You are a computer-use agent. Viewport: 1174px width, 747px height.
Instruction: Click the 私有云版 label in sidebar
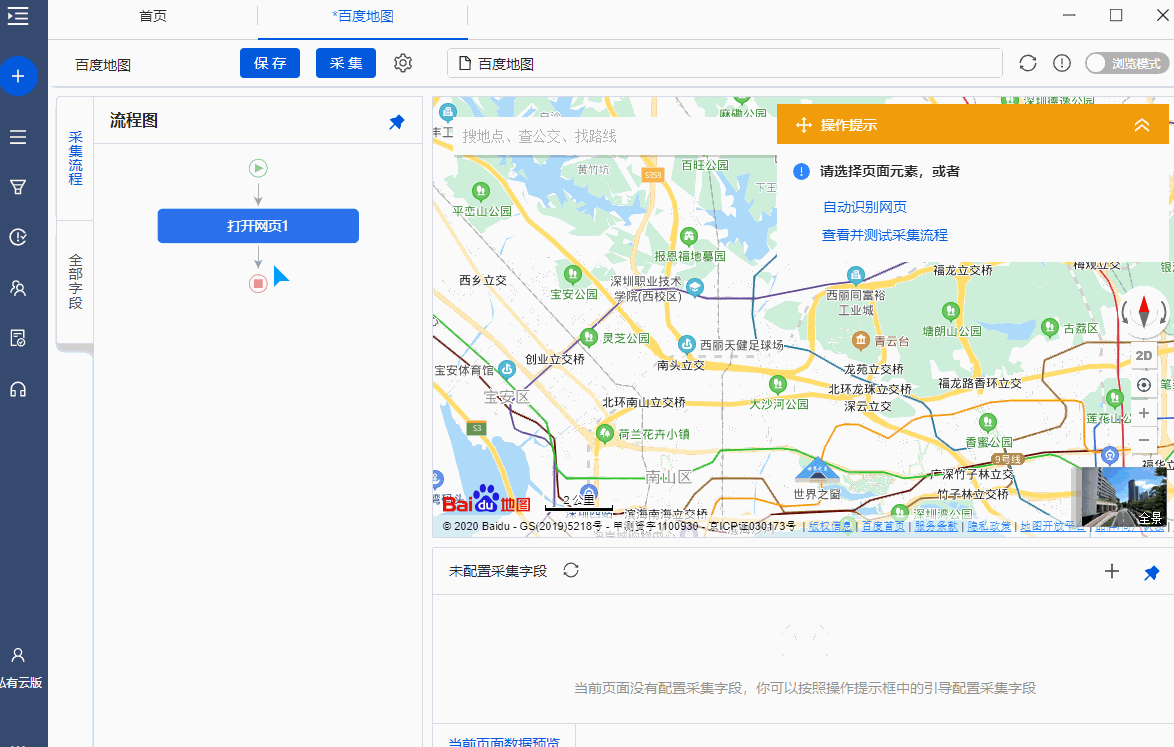(x=21, y=683)
